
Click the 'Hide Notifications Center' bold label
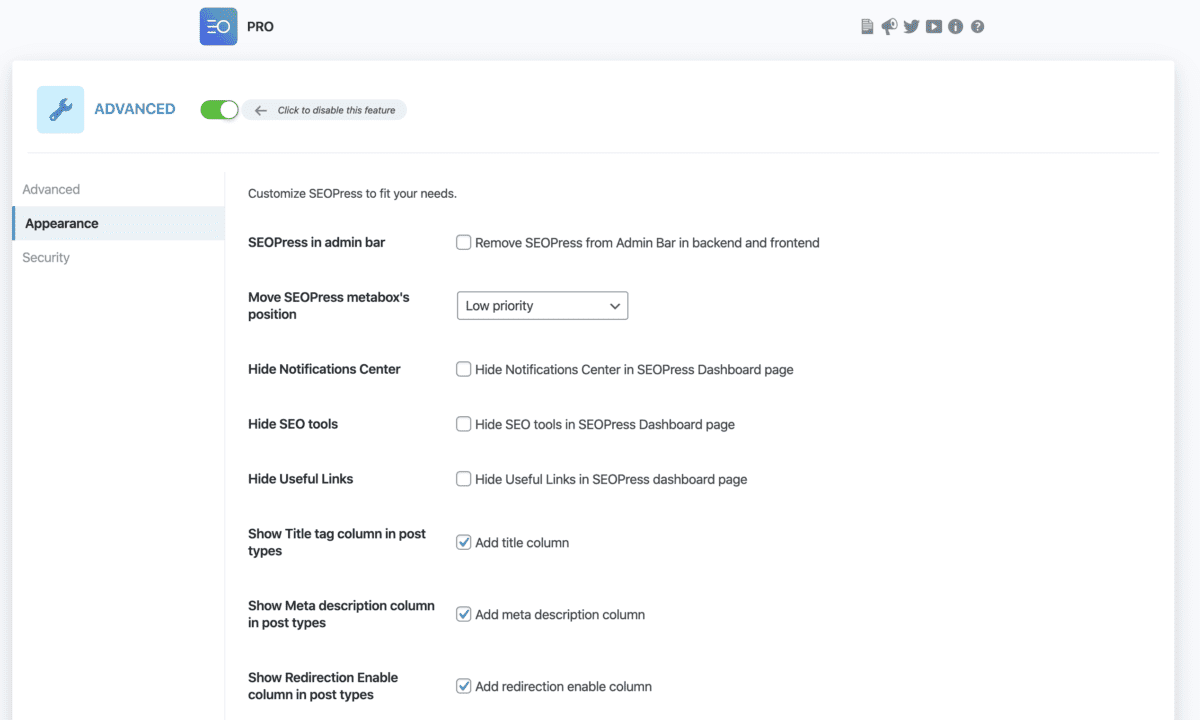pyautogui.click(x=324, y=369)
